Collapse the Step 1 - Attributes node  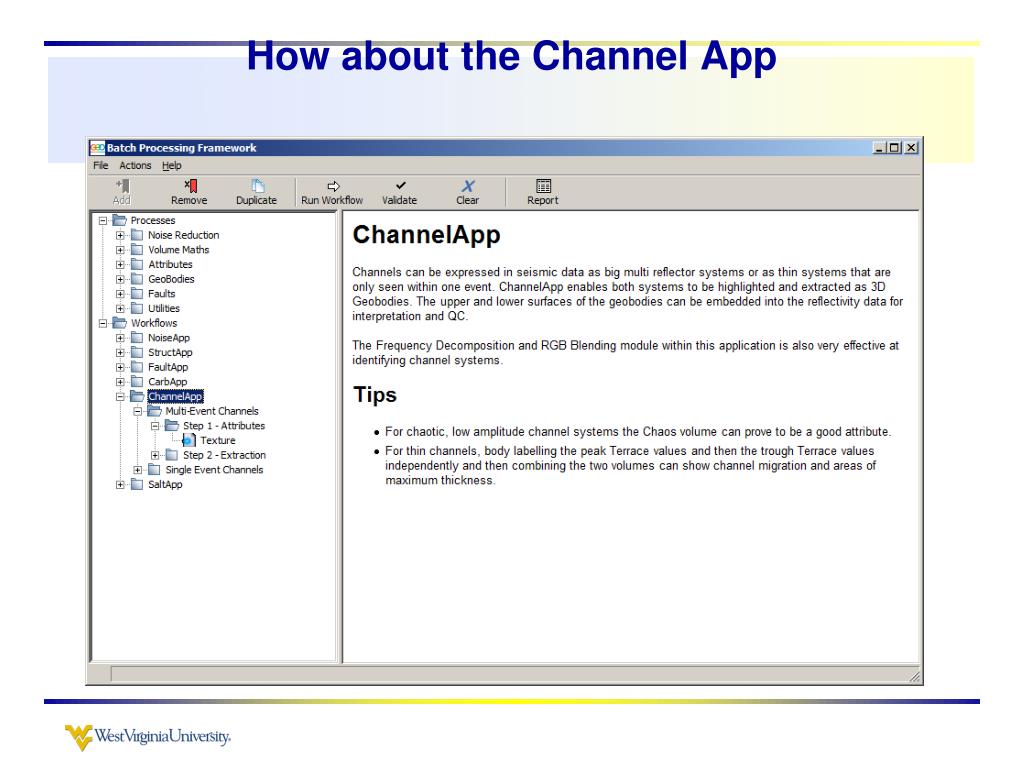(155, 426)
